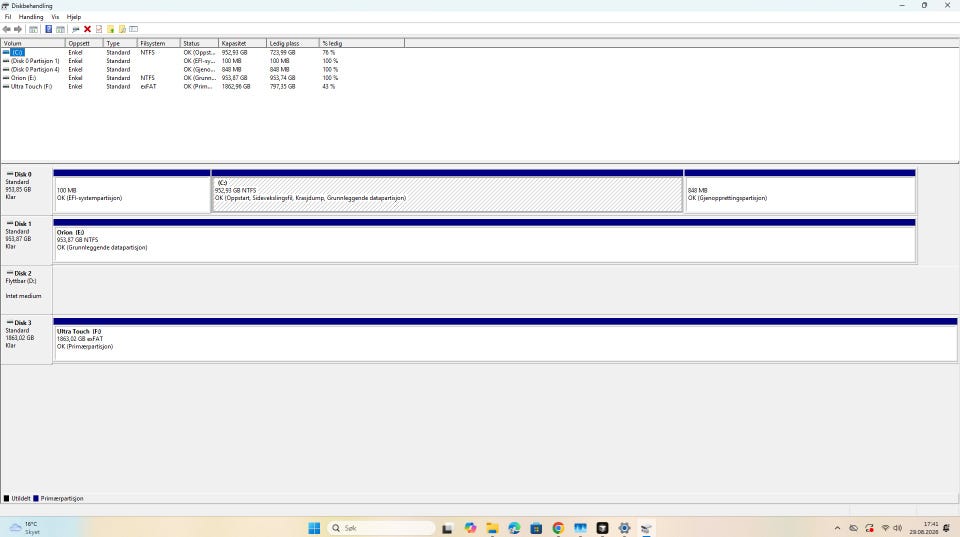Viewport: 960px width, 537px height.
Task: Sort by the Ledig plass column header
Action: (293, 43)
